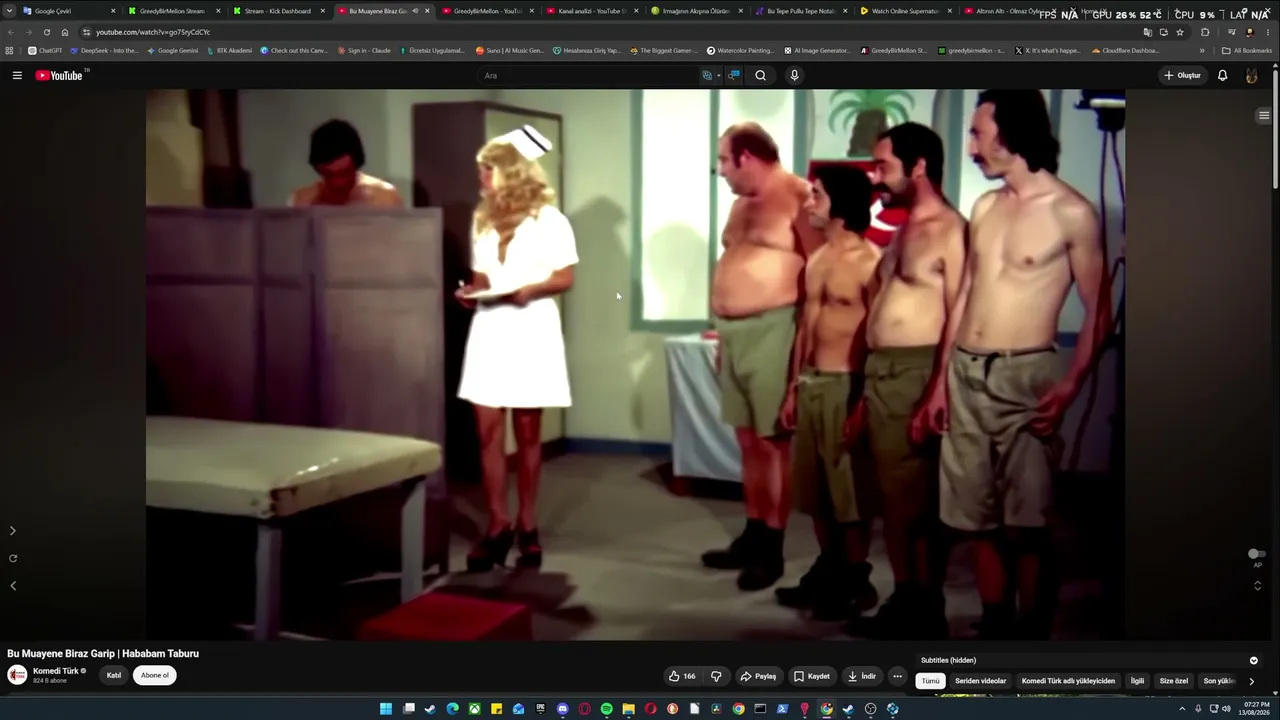Like the video with thumbs up (166)

[682, 676]
